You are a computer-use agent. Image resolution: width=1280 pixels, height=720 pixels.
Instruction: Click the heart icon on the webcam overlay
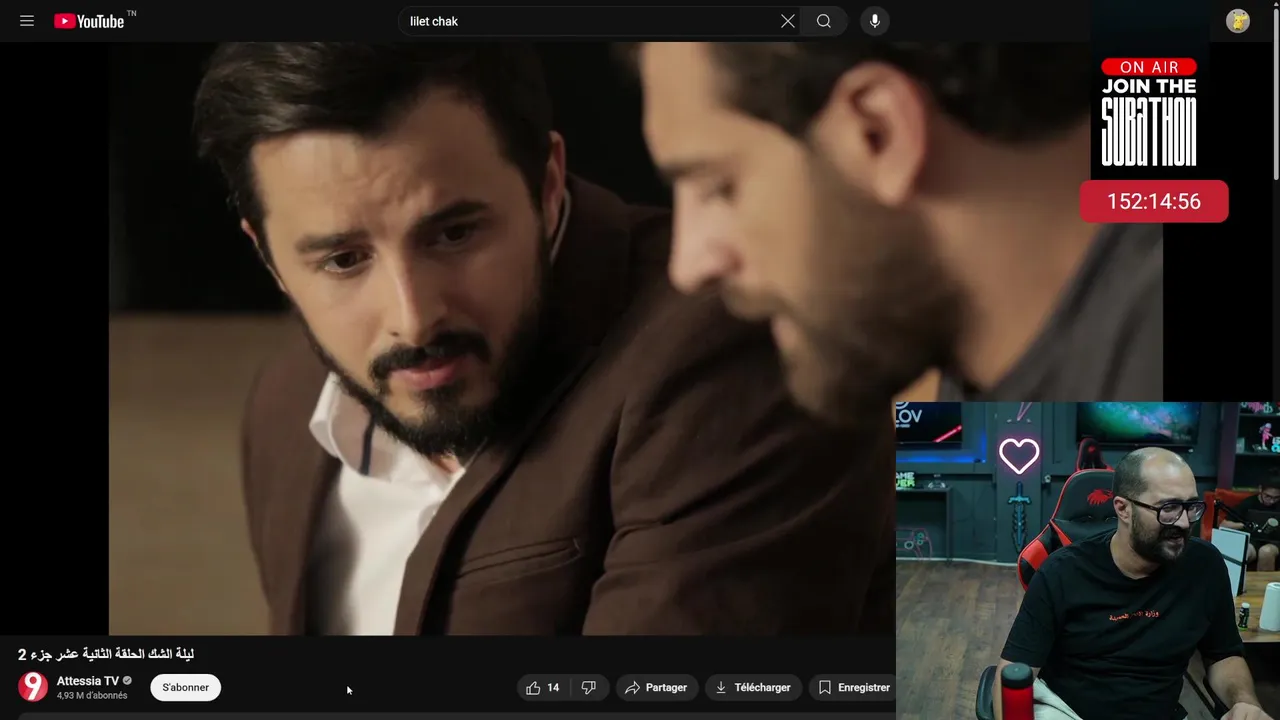click(1019, 456)
